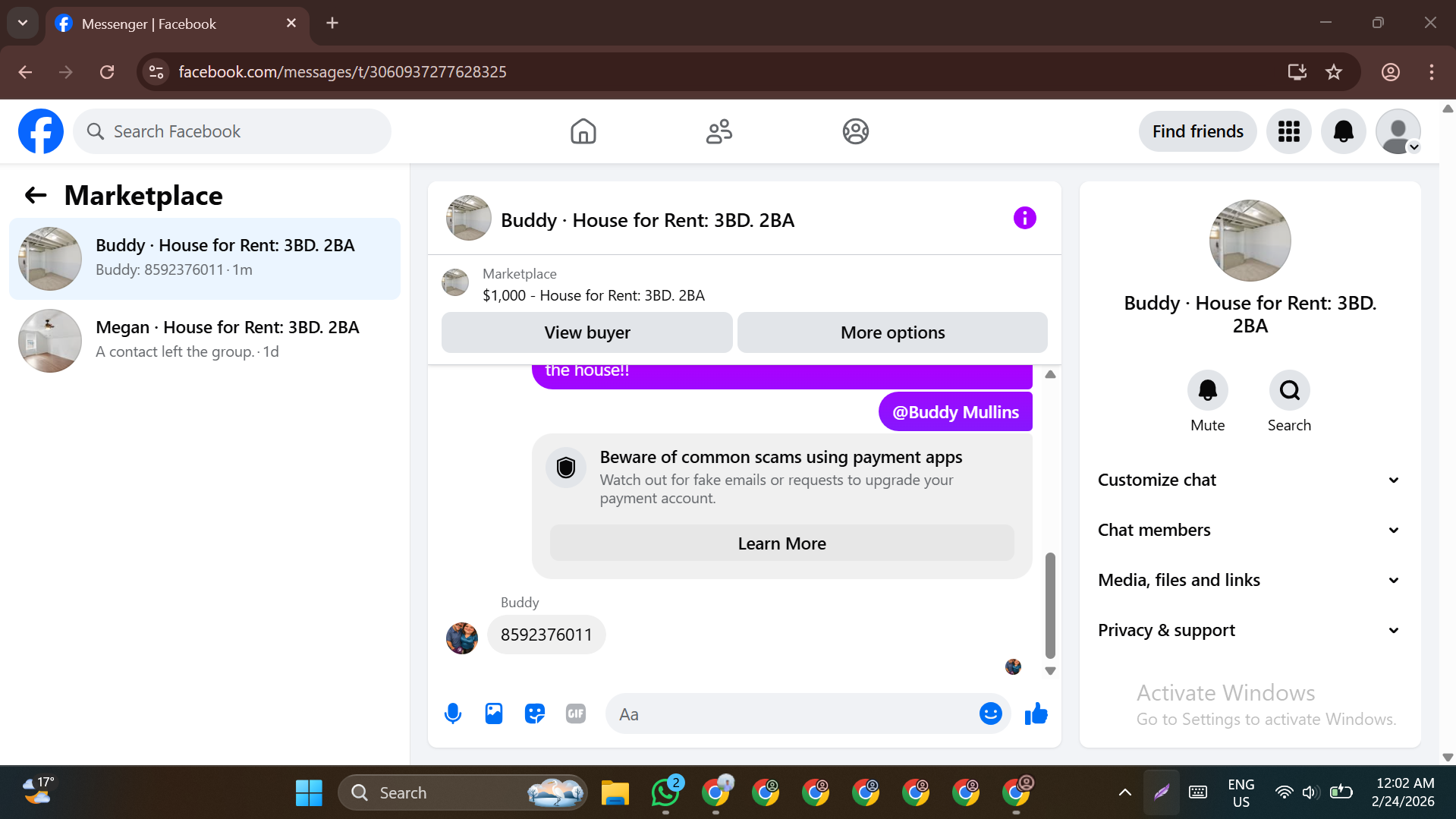The width and height of the screenshot is (1456, 819).
Task: Click the shield scam warning icon
Action: (566, 468)
